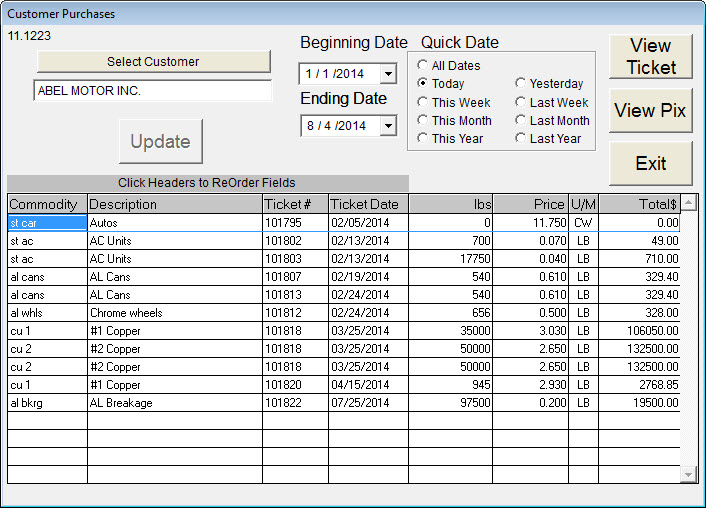The image size is (706, 508).
Task: Click the Beginning Date value 1/1/2014
Action: (335, 74)
